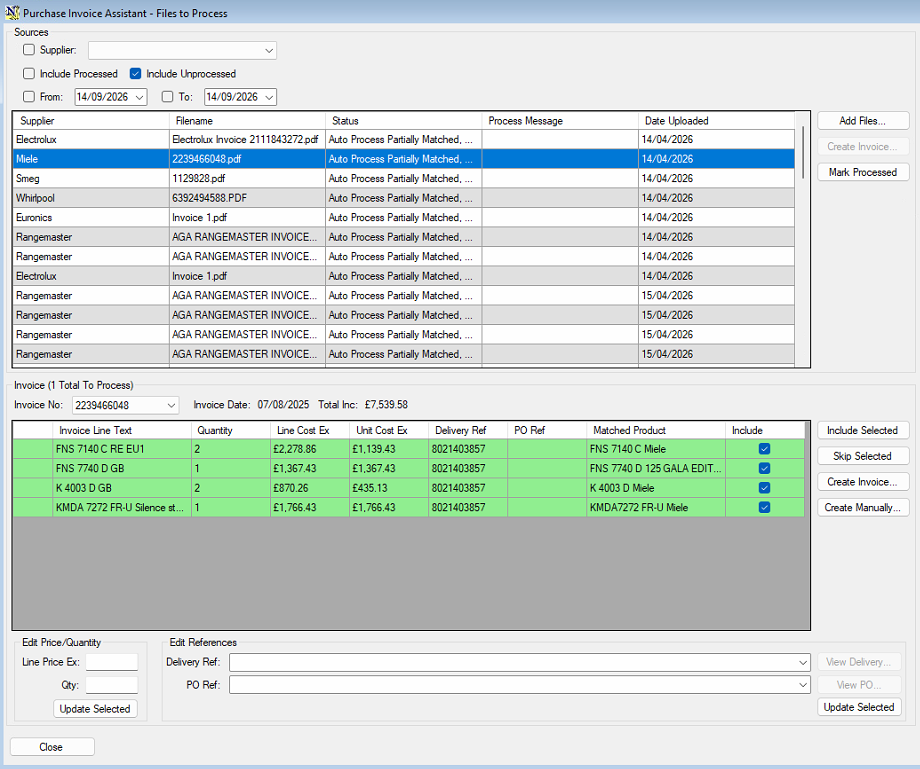Toggle Include for FNS 7140 C line
920x769 pixels.
pyautogui.click(x=764, y=449)
